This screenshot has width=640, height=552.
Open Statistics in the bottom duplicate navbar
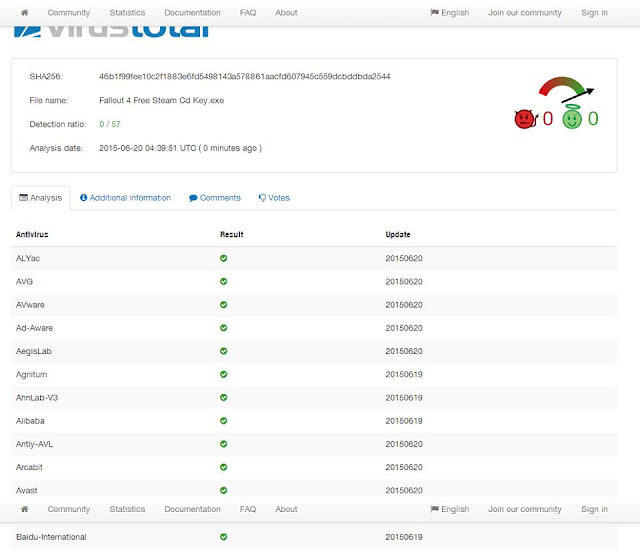point(127,509)
